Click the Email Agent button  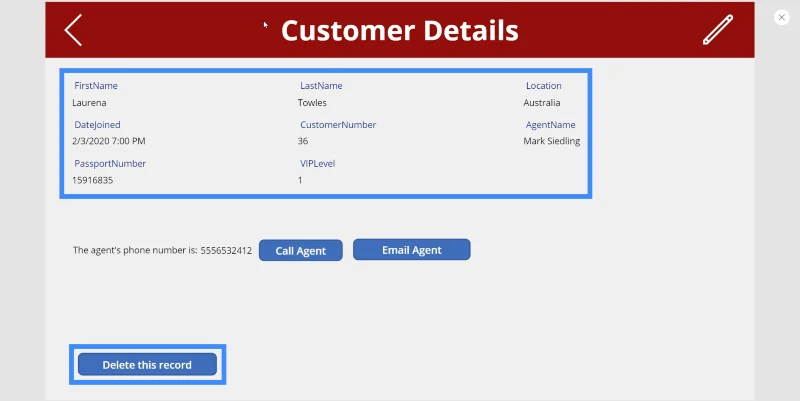coord(412,250)
